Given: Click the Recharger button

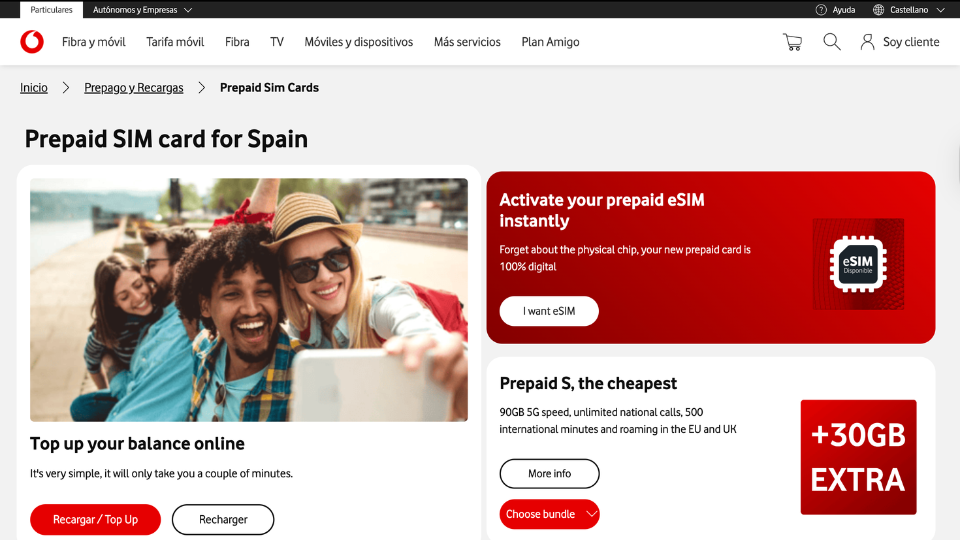Looking at the screenshot, I should (223, 519).
